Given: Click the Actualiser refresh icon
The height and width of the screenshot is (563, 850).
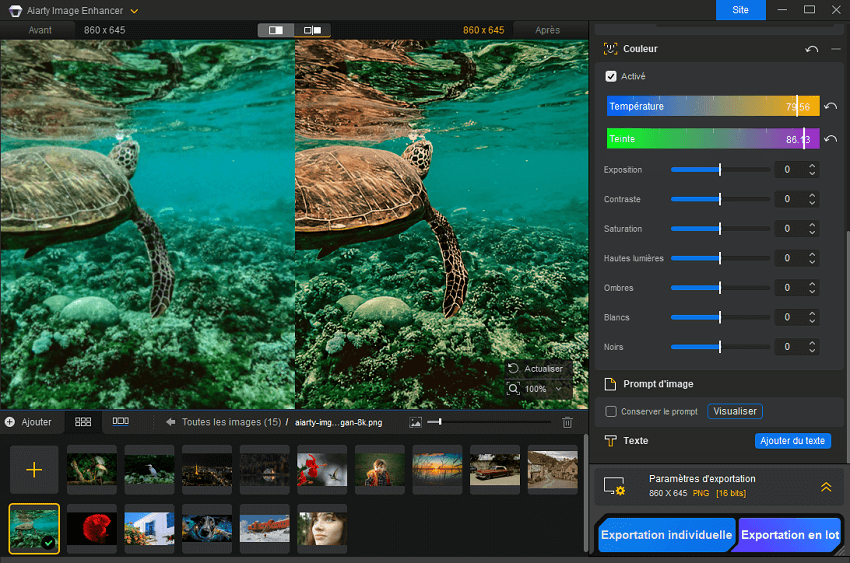Looking at the screenshot, I should click(x=513, y=368).
